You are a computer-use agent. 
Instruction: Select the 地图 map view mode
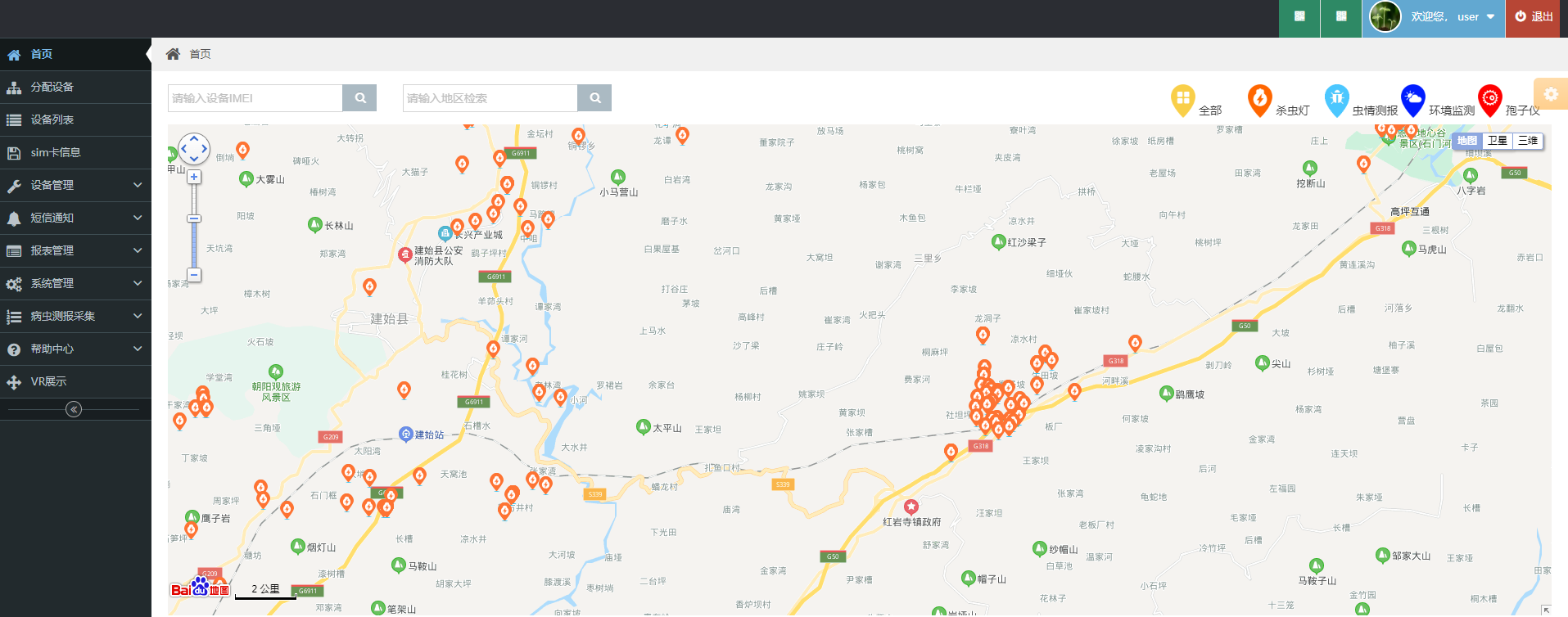click(x=1466, y=141)
